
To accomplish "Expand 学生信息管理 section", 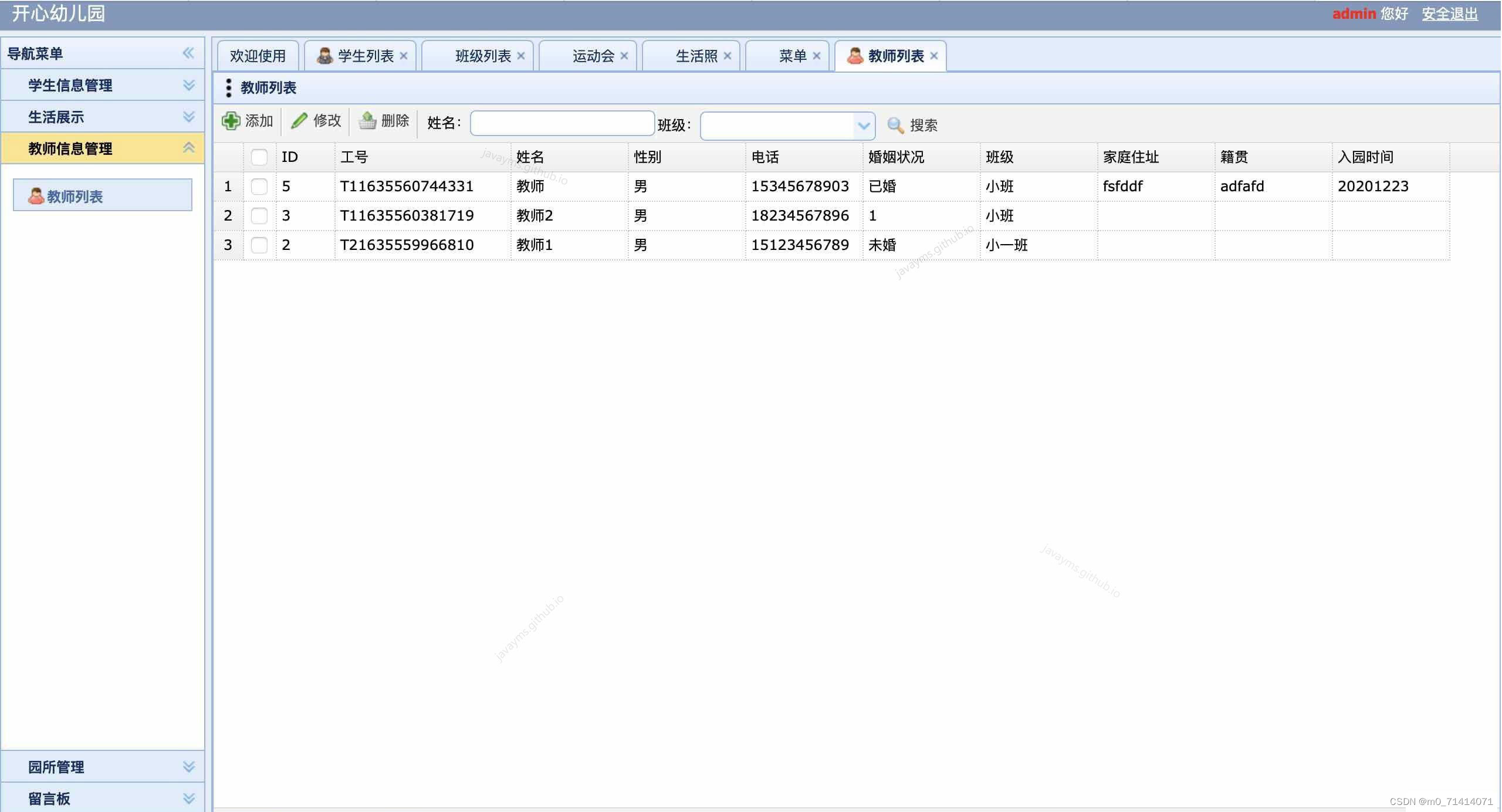I will [x=70, y=85].
